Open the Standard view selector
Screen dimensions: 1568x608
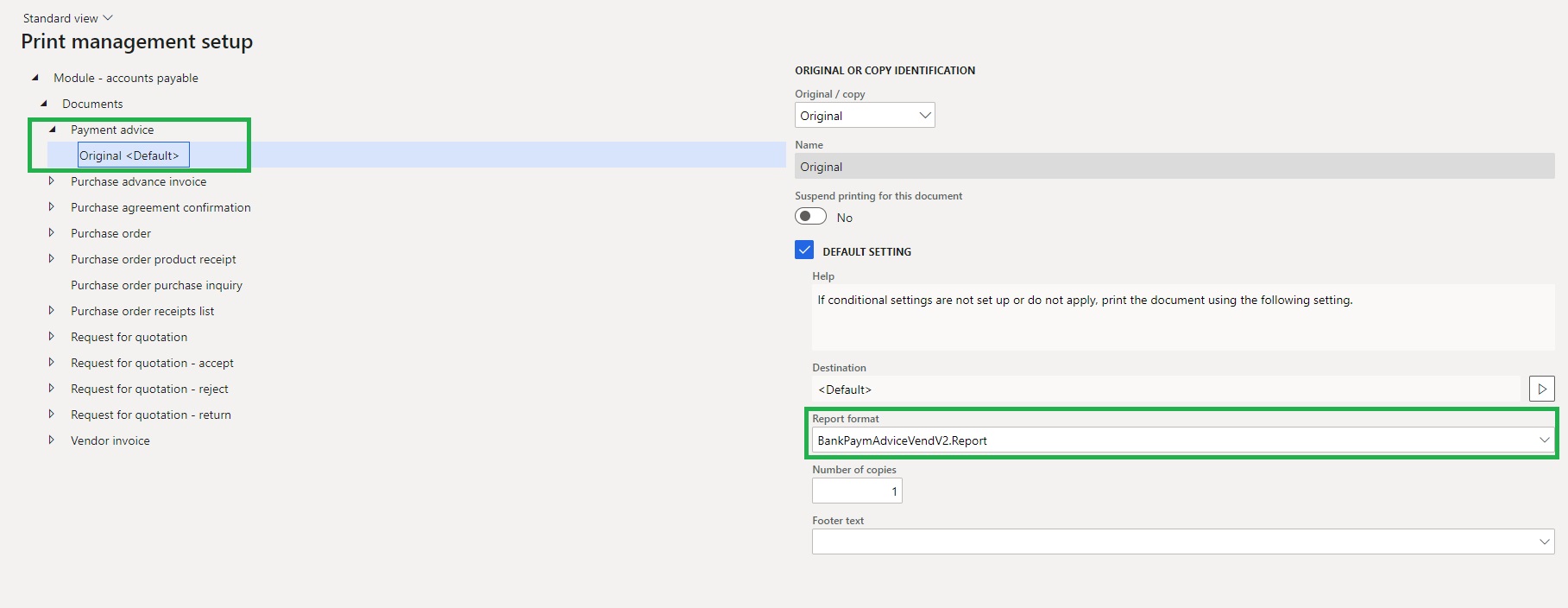(x=67, y=18)
